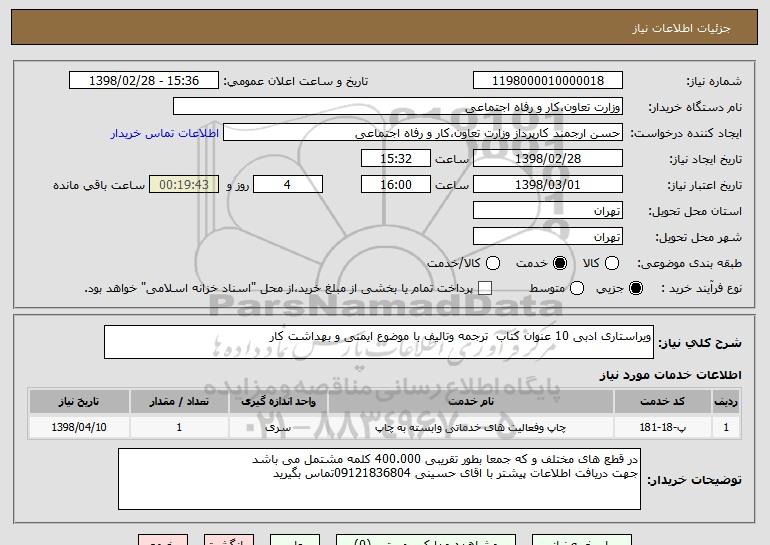Click the attachments button showing (0)
This screenshot has width=770, height=545.
click(426, 541)
